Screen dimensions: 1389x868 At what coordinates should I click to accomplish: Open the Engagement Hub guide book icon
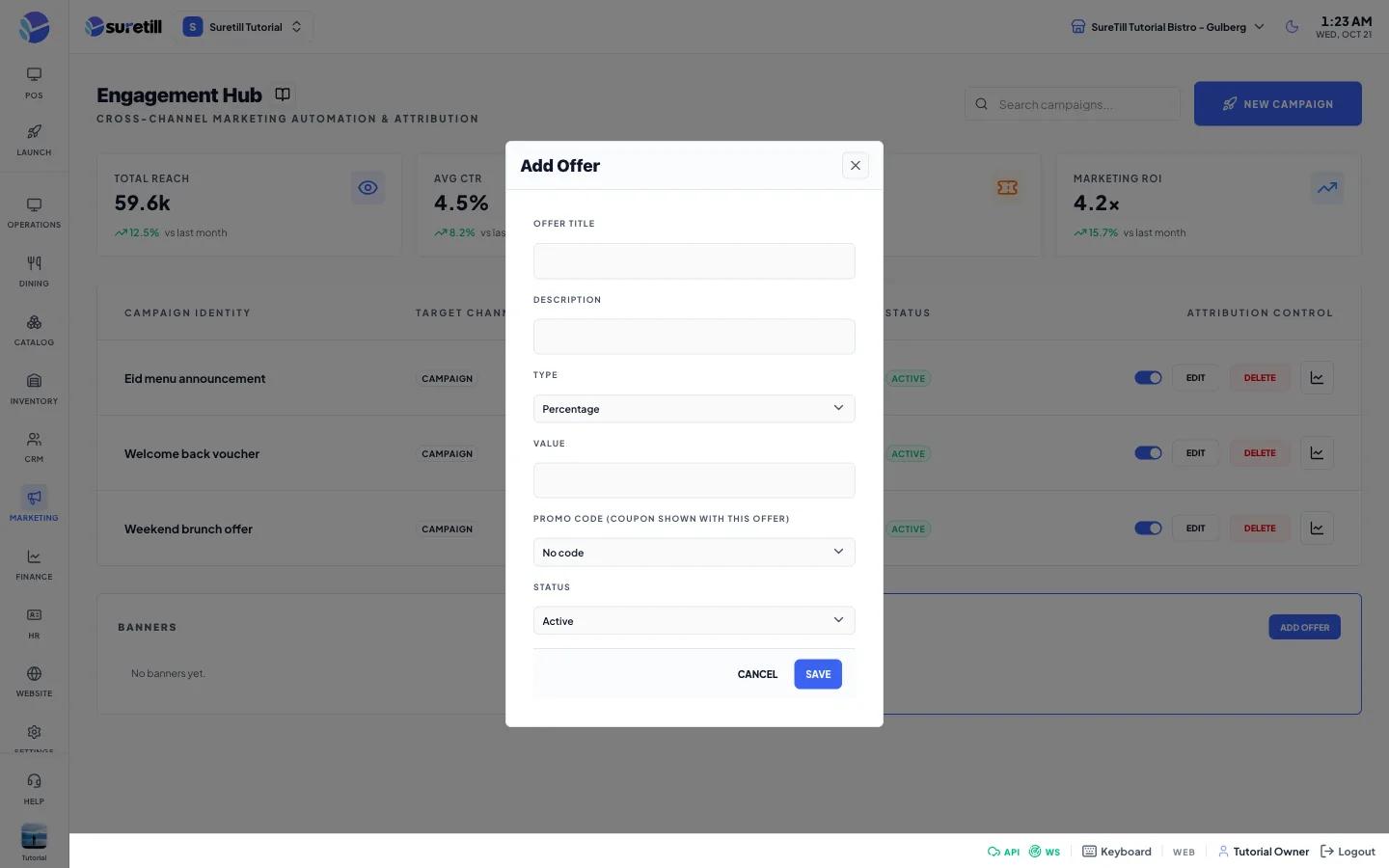(283, 95)
